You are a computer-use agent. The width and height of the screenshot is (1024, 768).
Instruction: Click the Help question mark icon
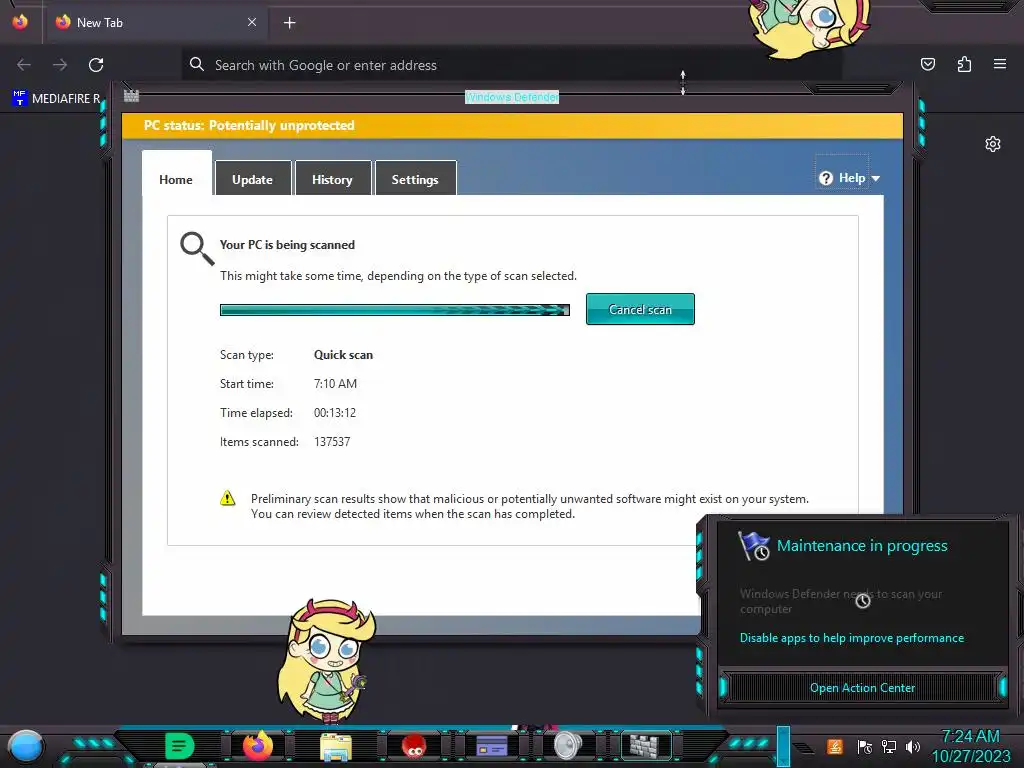(825, 178)
